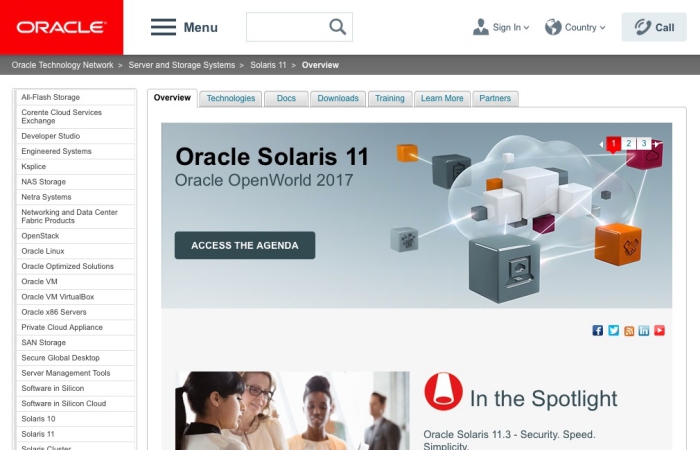Image resolution: width=700 pixels, height=450 pixels.
Task: Open Server and Storage Systems breadcrumb
Action: [182, 65]
